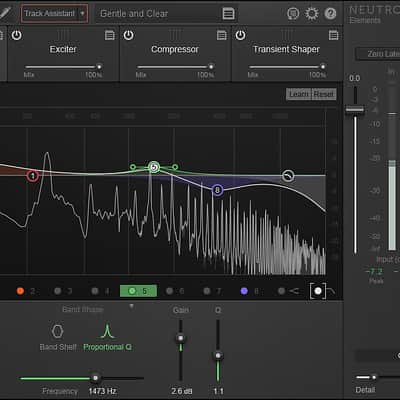
Task: Select the green EQ node 5
Action: click(x=154, y=167)
